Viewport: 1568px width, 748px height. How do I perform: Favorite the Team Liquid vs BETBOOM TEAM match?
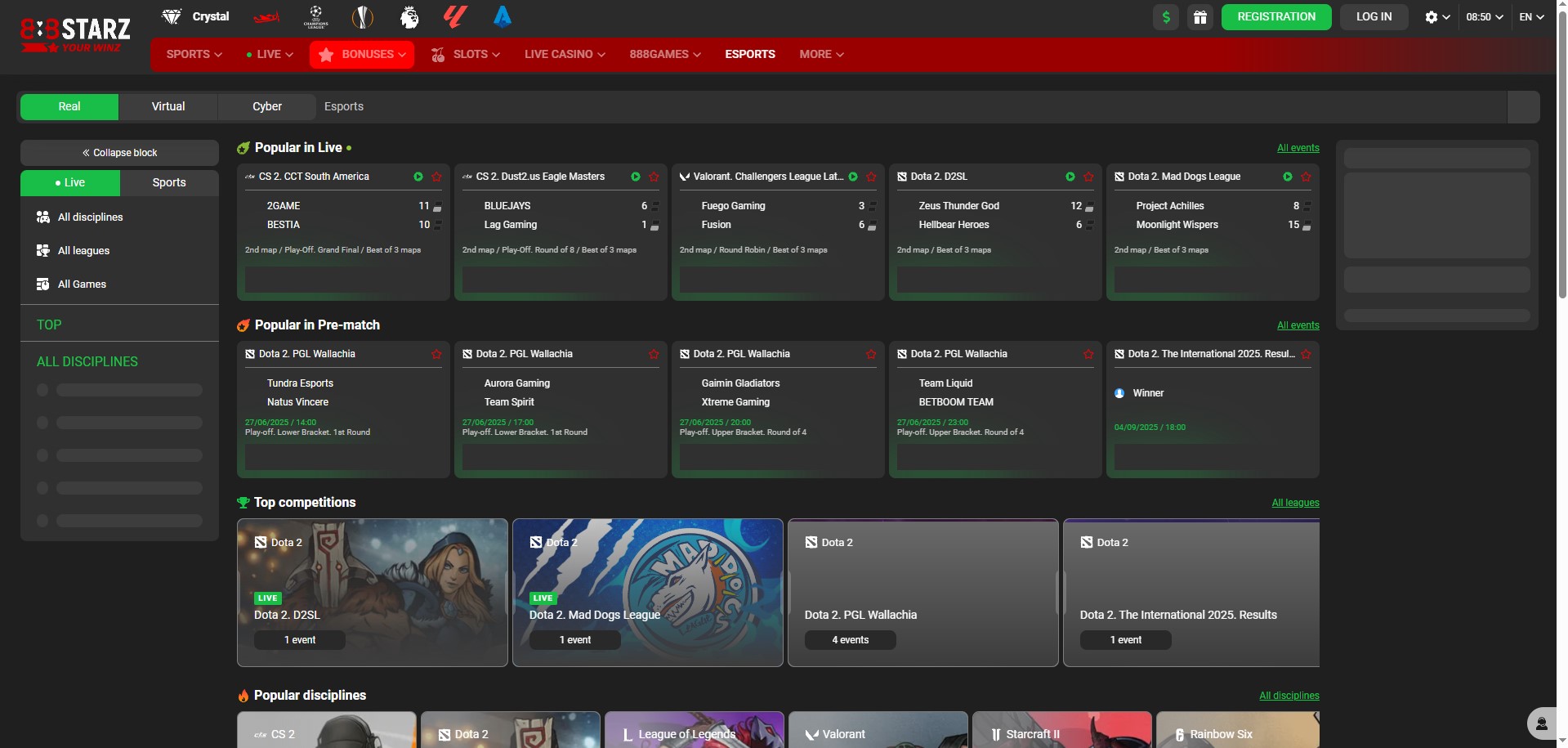[1088, 354]
